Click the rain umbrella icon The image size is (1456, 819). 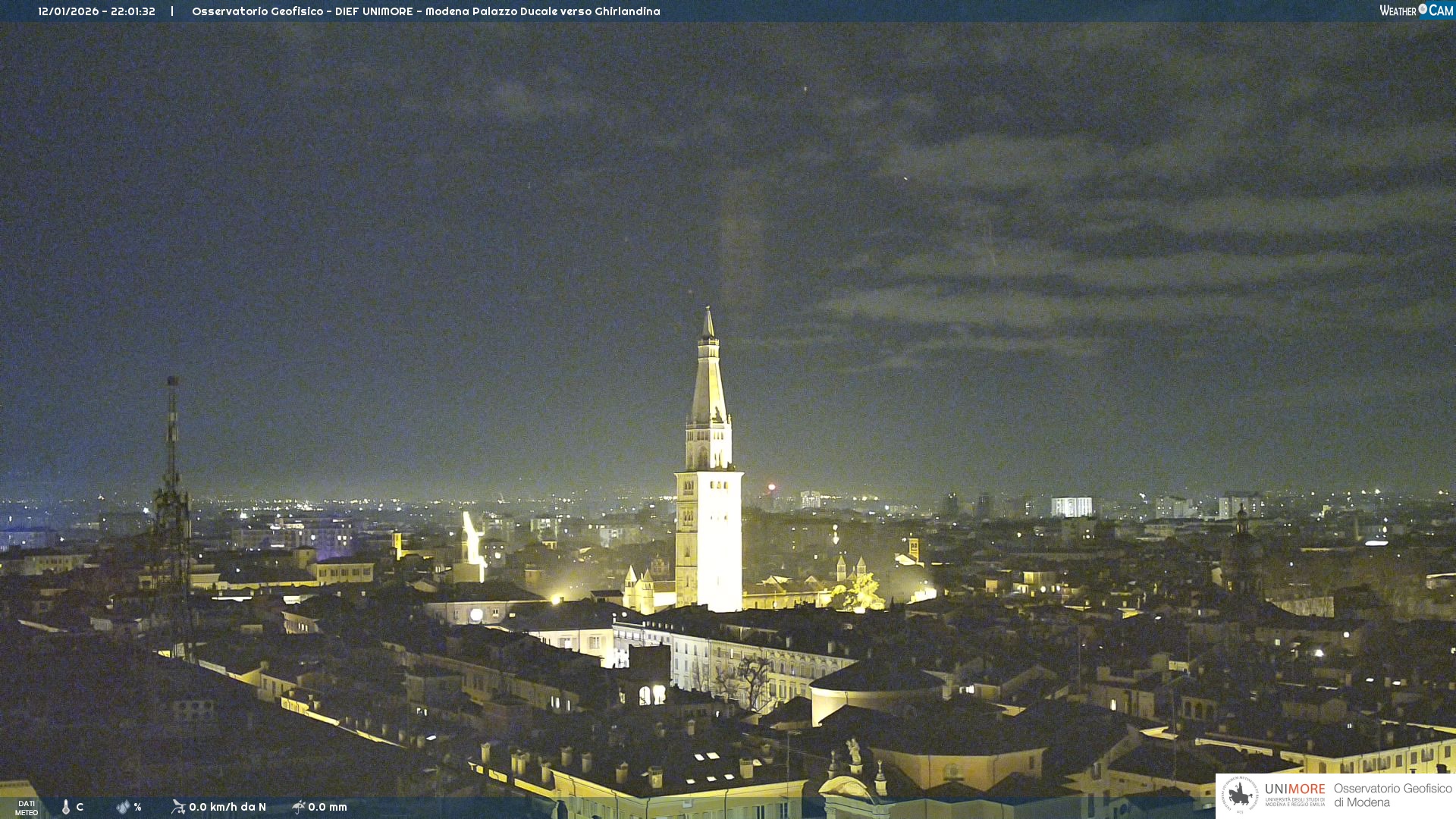(299, 807)
